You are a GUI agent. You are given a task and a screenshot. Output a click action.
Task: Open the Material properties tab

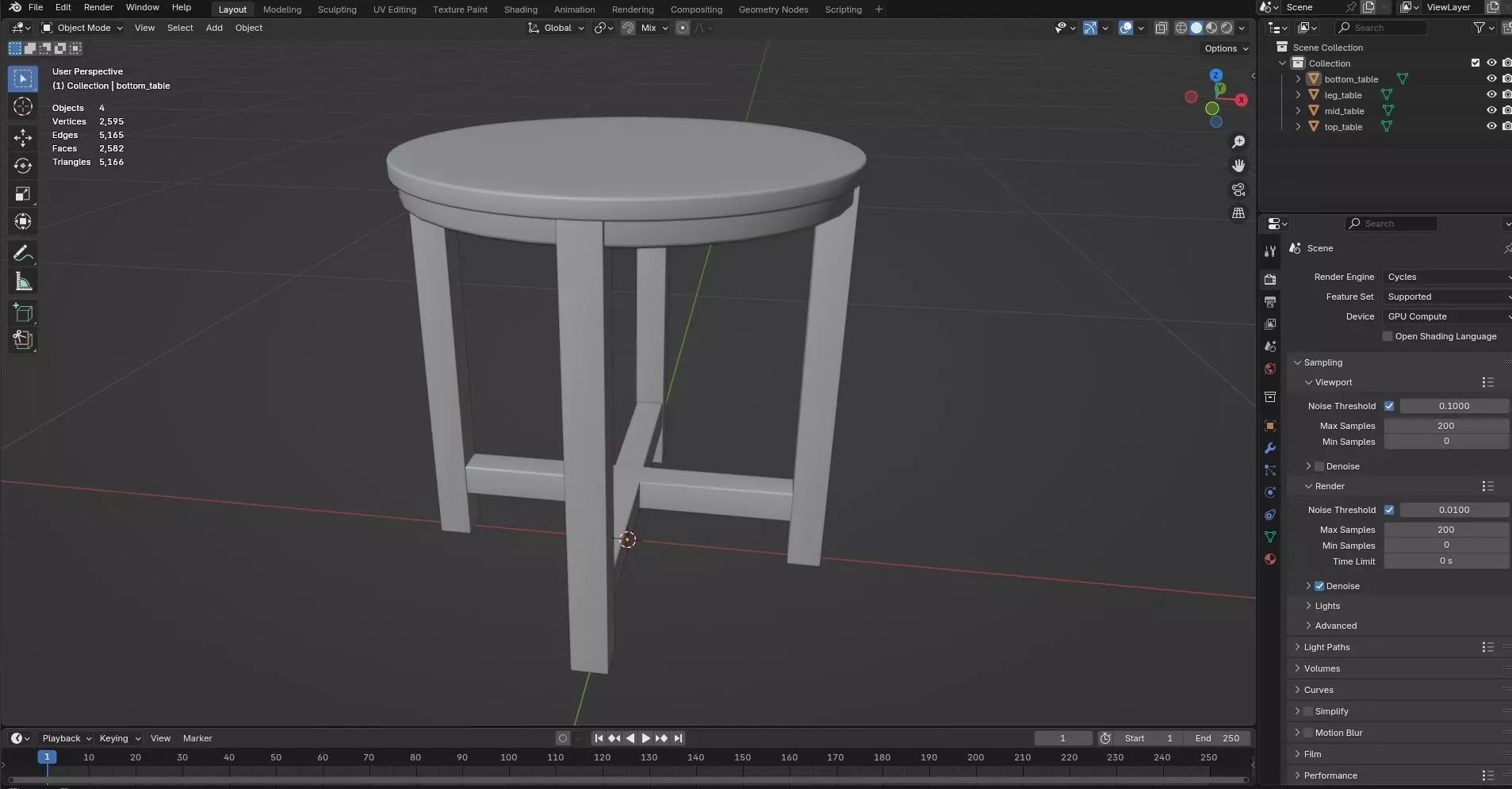(1270, 559)
